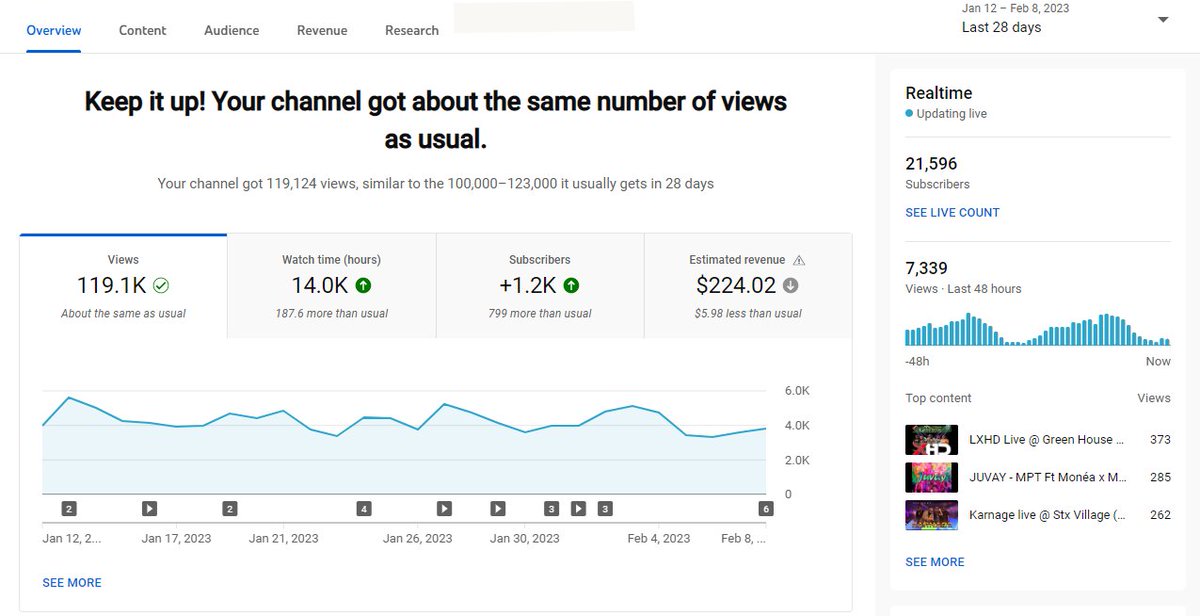
Task: Click the green up-arrow on Watch time metric
Action: tap(364, 284)
